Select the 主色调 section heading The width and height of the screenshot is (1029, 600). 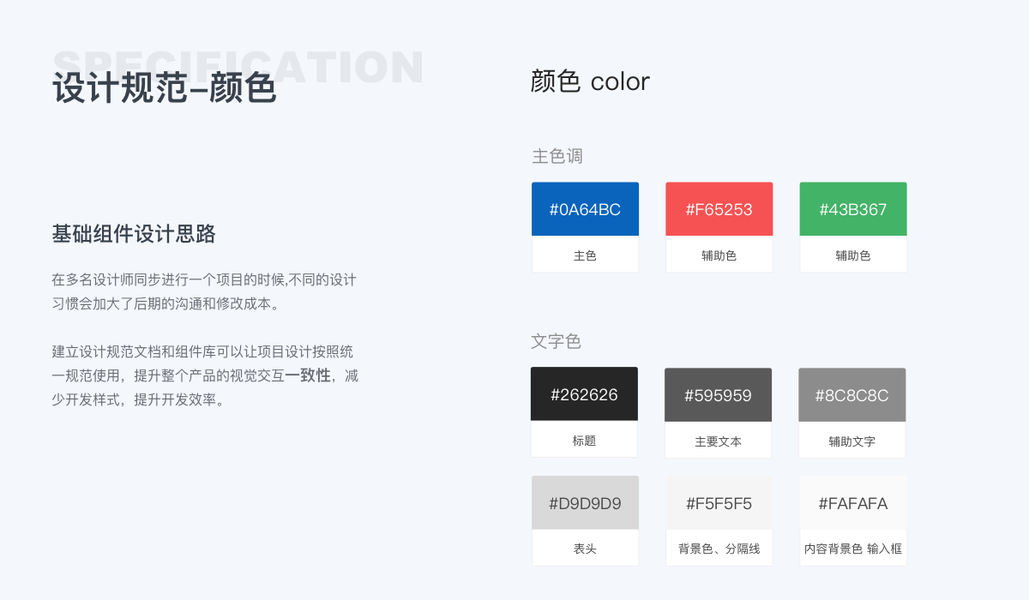(557, 156)
